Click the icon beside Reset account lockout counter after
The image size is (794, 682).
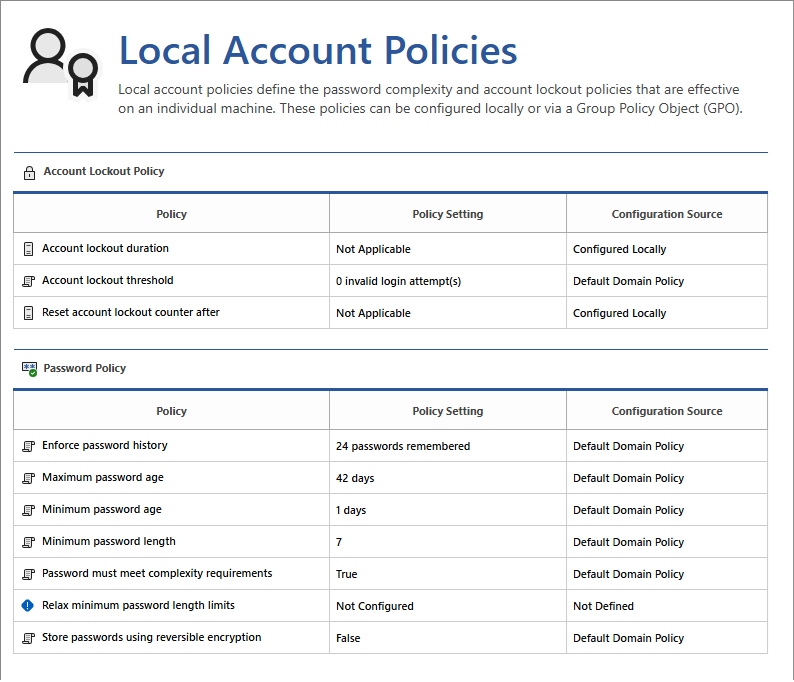click(28, 313)
